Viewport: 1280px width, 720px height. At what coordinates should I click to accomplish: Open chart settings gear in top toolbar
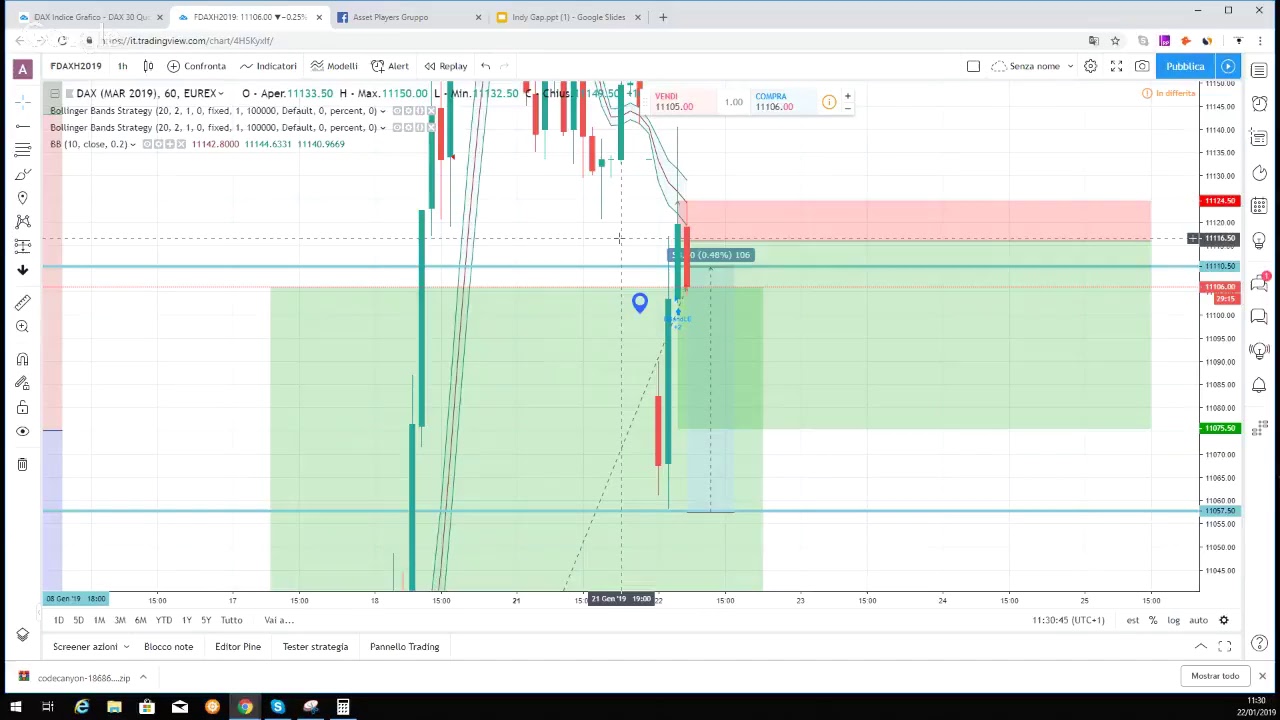pyautogui.click(x=1090, y=66)
